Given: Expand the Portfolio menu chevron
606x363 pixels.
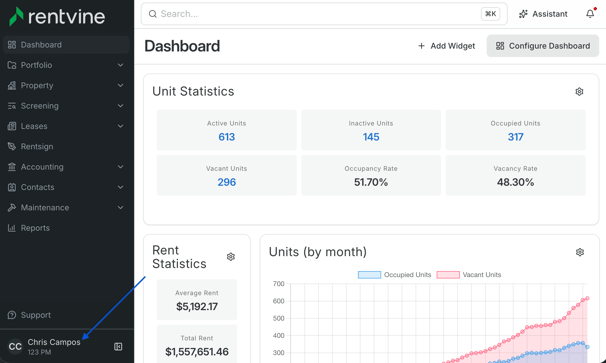Looking at the screenshot, I should point(121,65).
